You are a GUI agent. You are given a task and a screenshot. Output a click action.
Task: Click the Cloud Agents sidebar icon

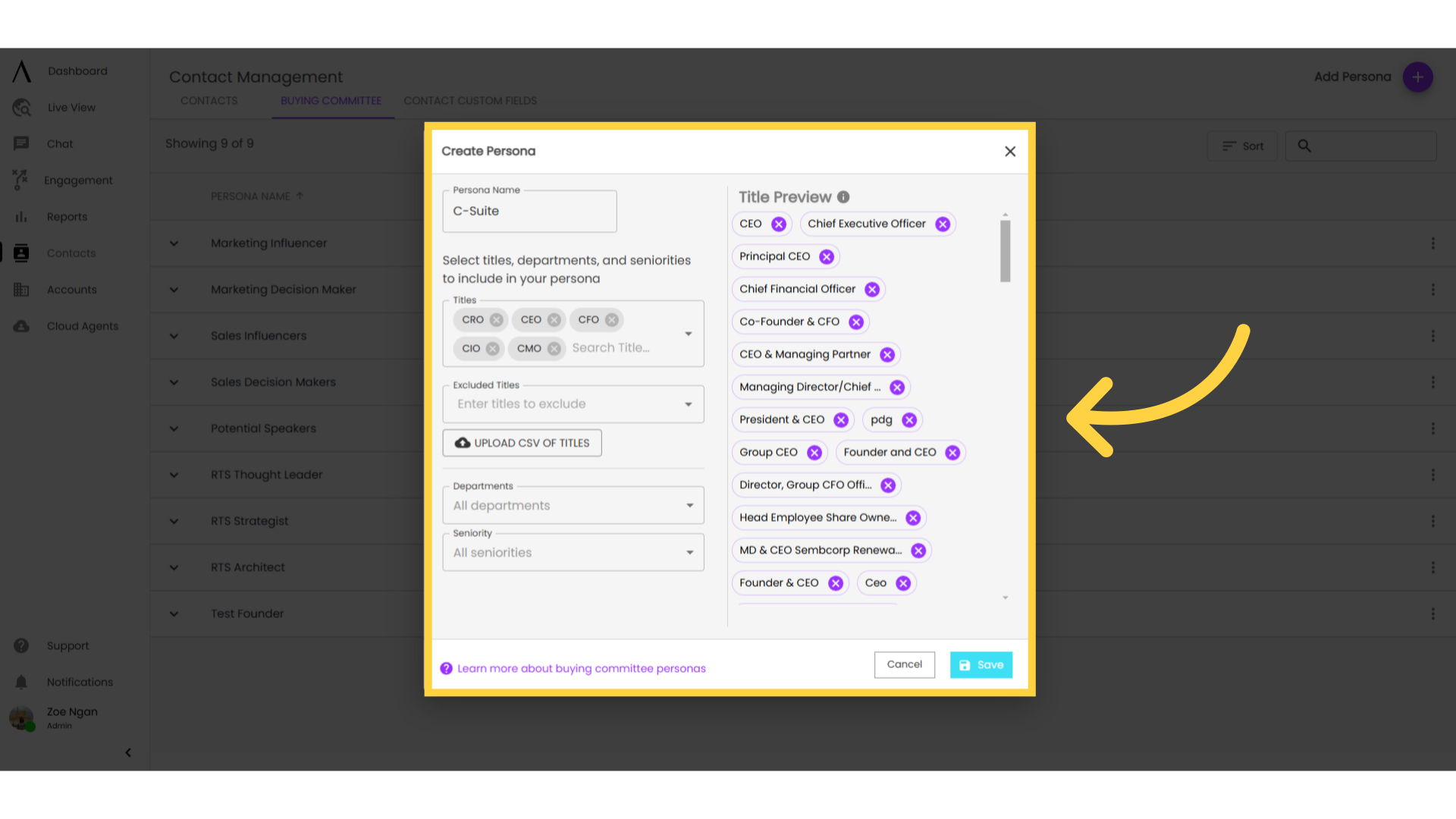click(21, 326)
